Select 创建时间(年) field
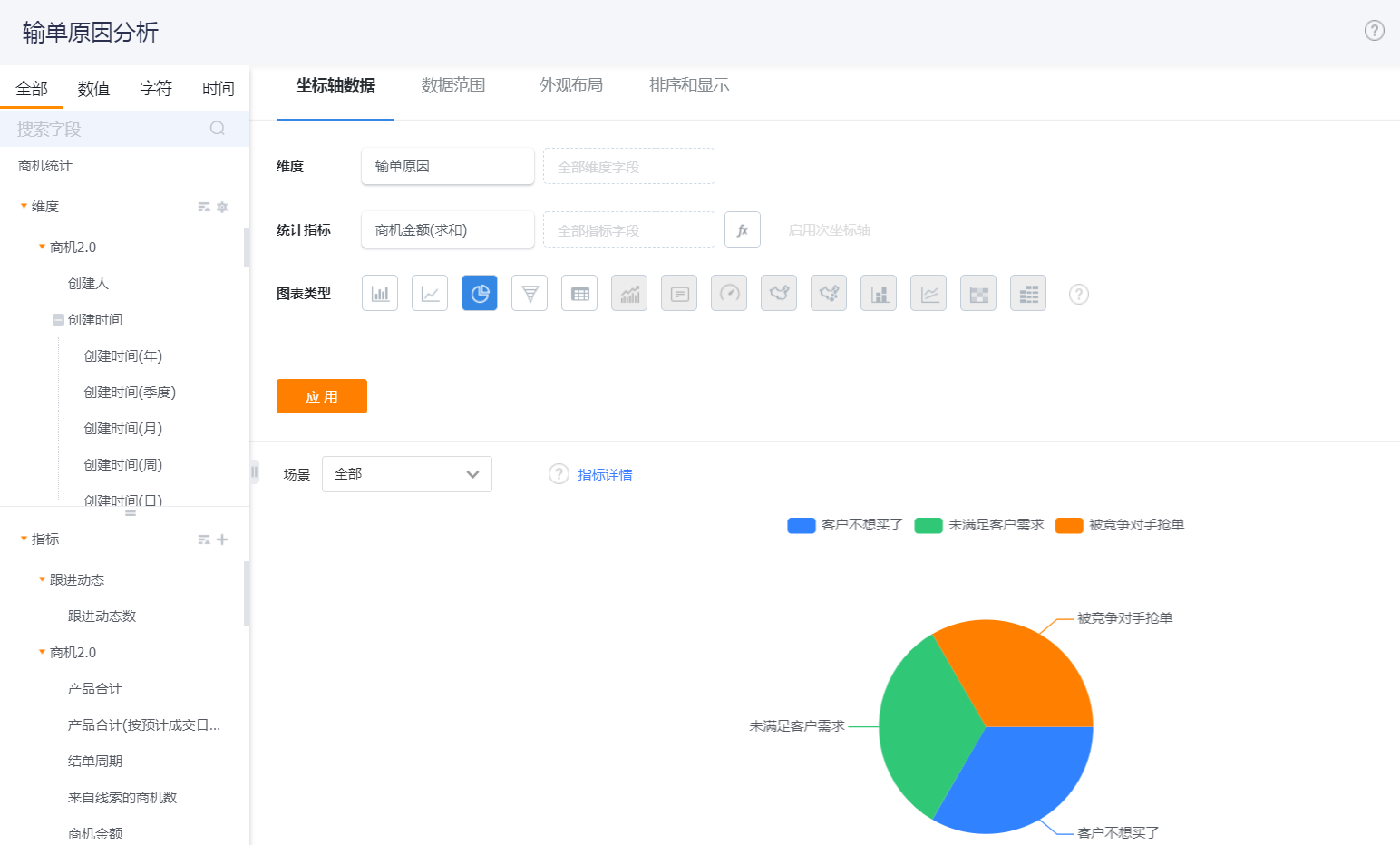This screenshot has height=845, width=1400. (x=123, y=355)
